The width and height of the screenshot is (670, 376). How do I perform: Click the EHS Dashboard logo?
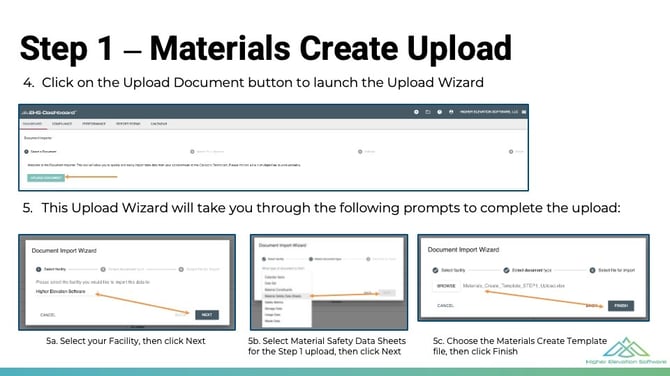[49, 113]
